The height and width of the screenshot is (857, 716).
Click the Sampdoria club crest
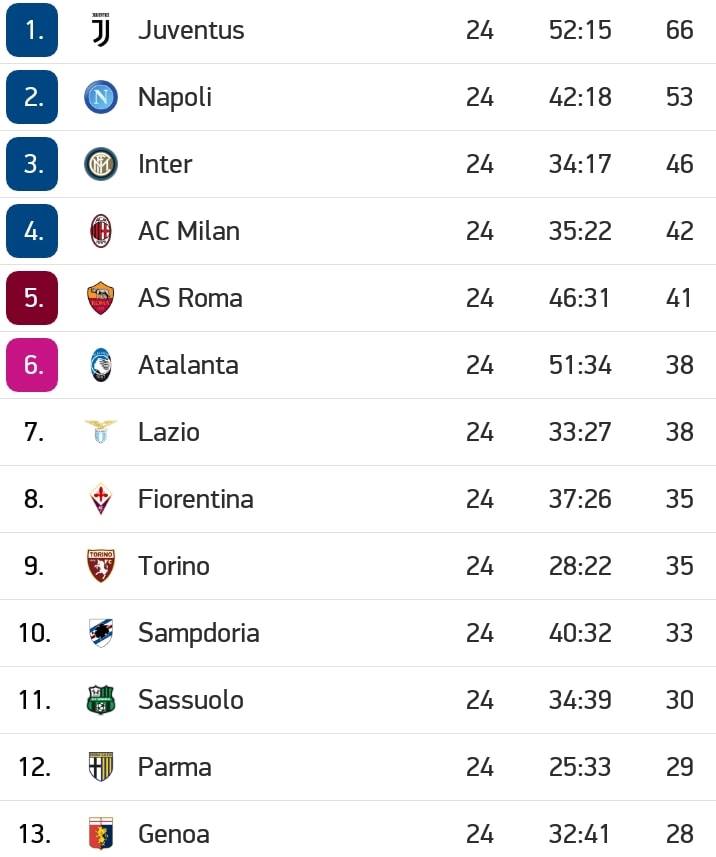click(x=101, y=633)
